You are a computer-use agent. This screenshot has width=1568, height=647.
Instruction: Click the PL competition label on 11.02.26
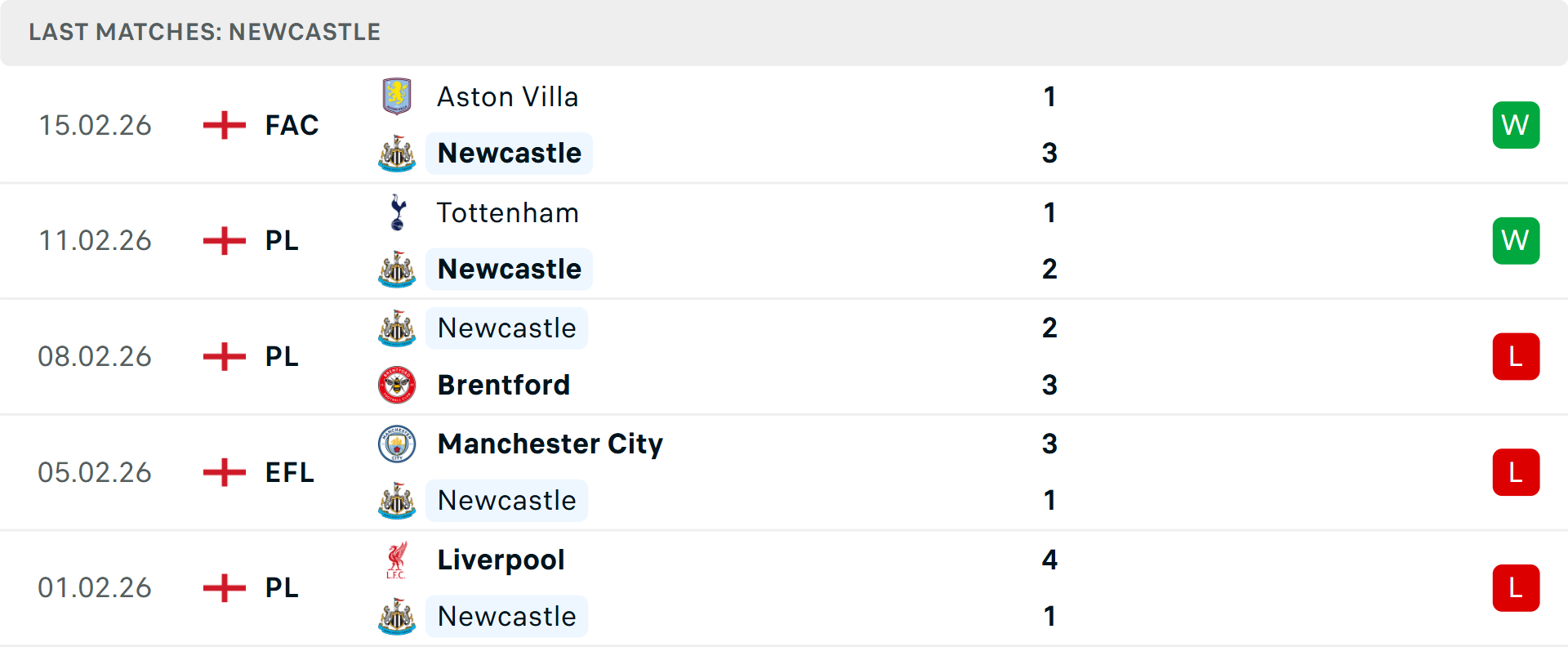(281, 240)
